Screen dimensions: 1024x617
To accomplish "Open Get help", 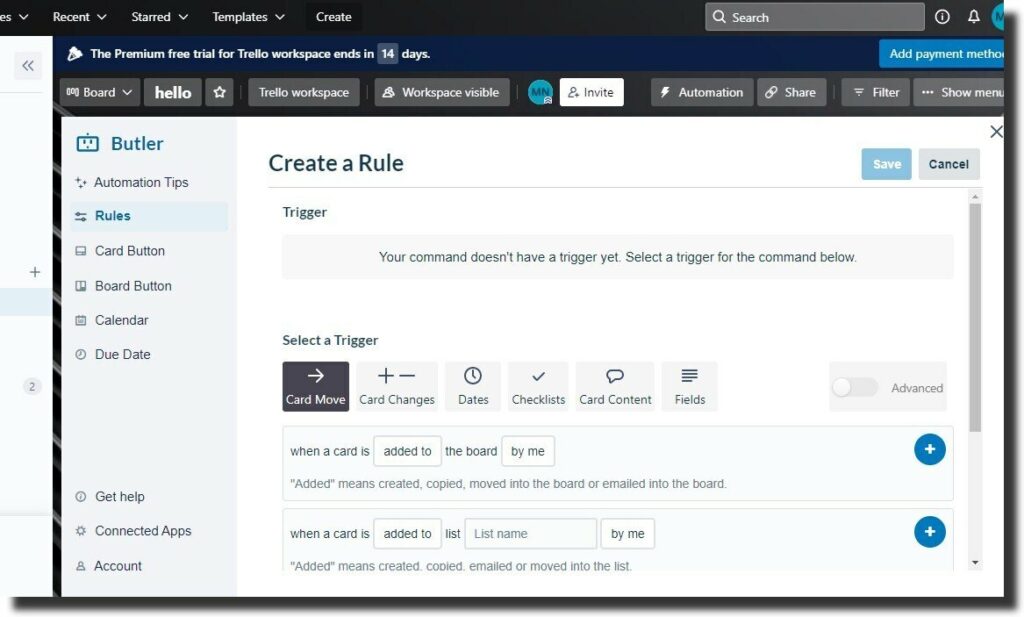I will pyautogui.click(x=120, y=496).
